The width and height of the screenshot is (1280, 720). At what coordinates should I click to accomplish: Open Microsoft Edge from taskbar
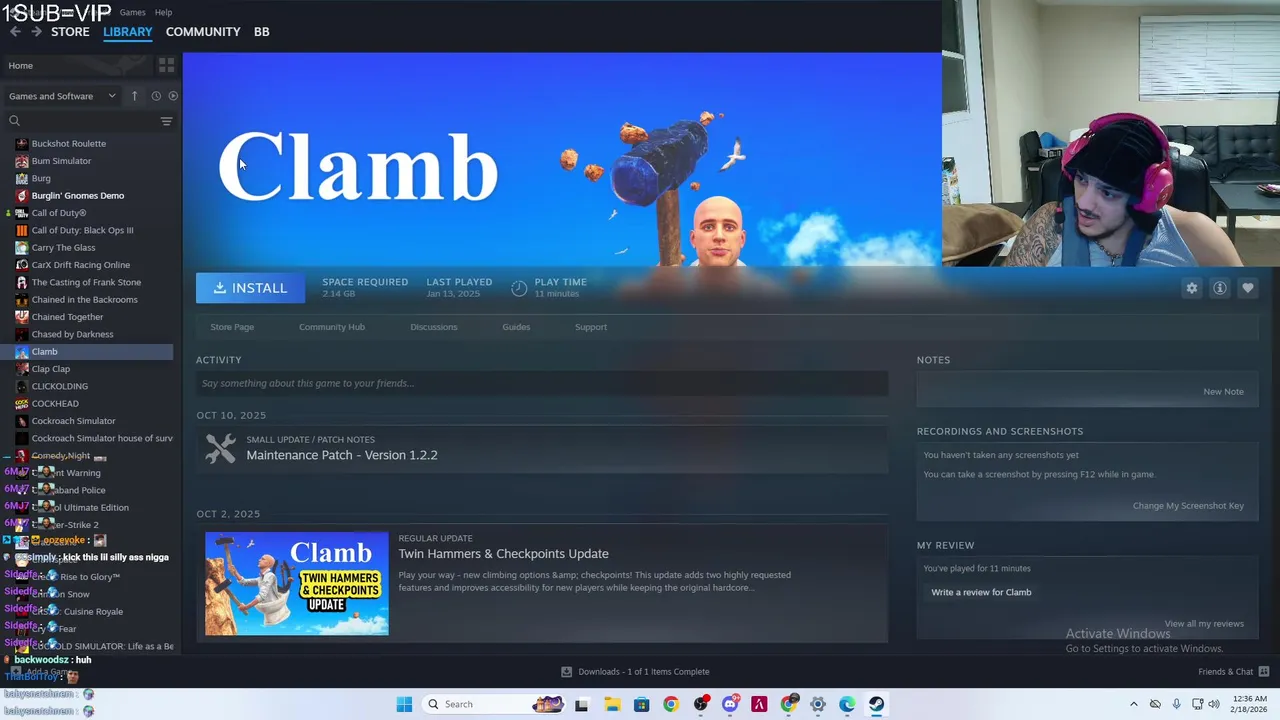(x=847, y=704)
